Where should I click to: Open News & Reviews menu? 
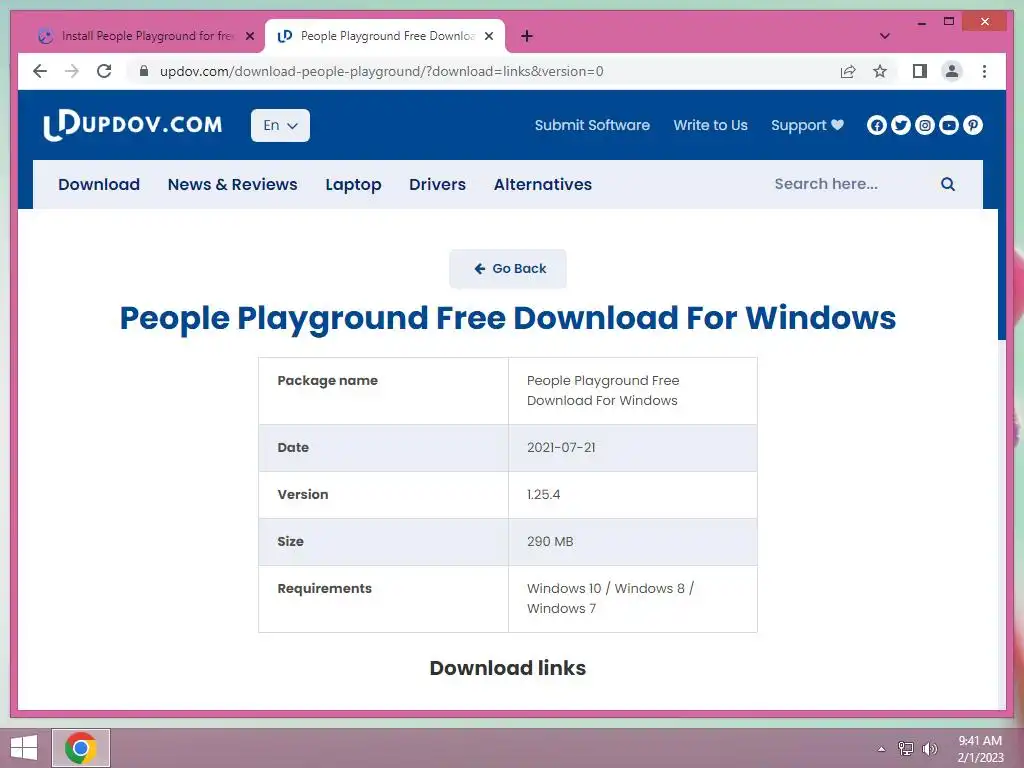coord(232,185)
